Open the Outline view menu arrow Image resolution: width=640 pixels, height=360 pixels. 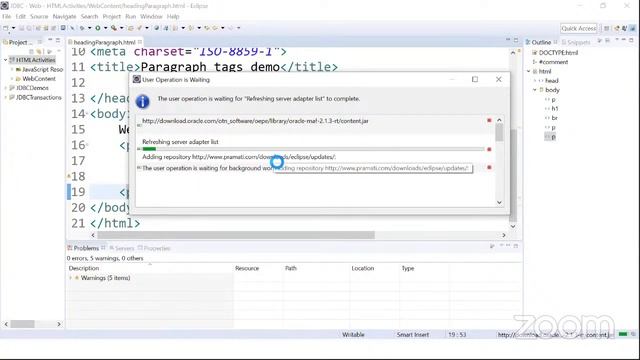point(617,40)
